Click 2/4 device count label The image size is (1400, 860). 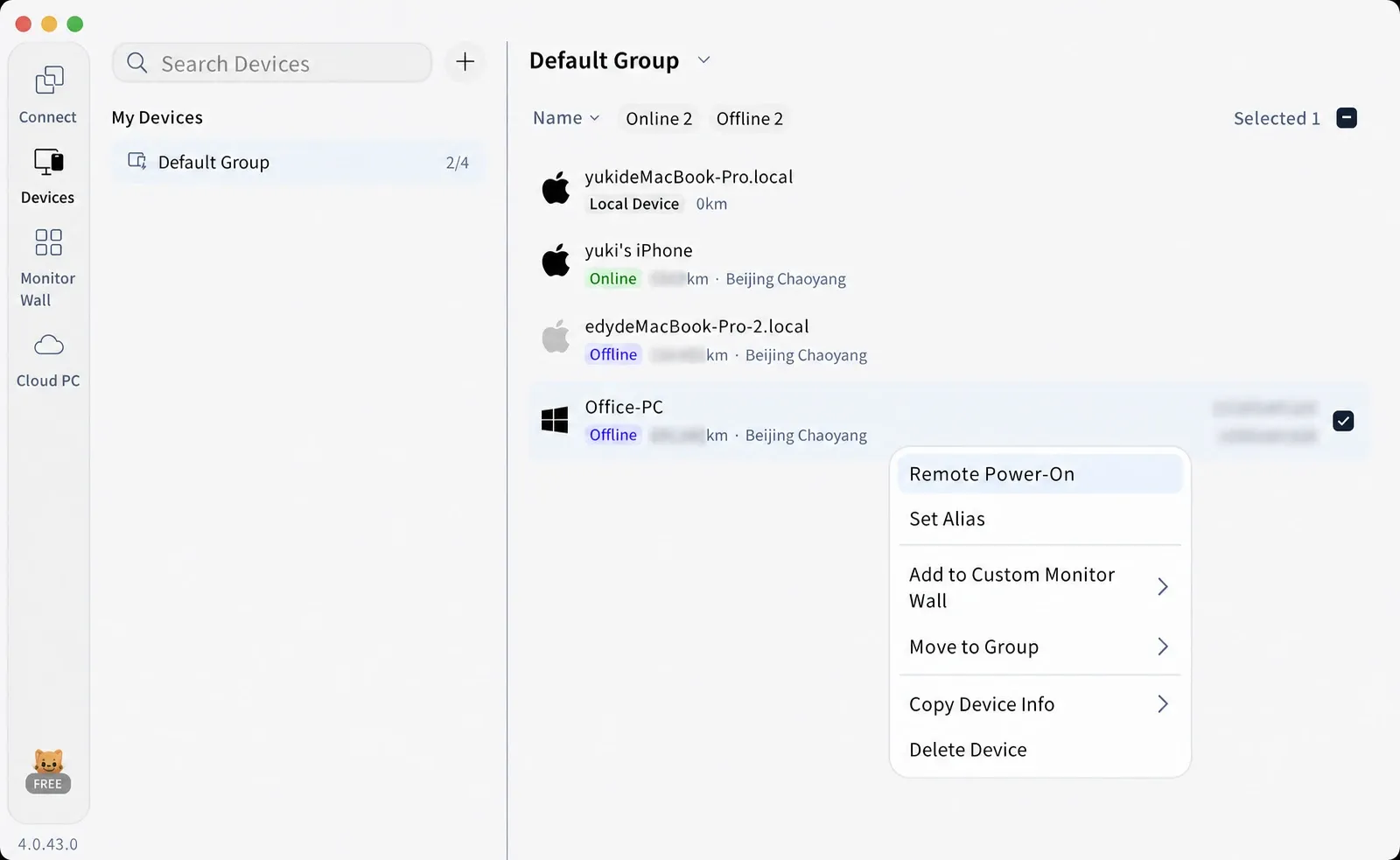pyautogui.click(x=458, y=163)
